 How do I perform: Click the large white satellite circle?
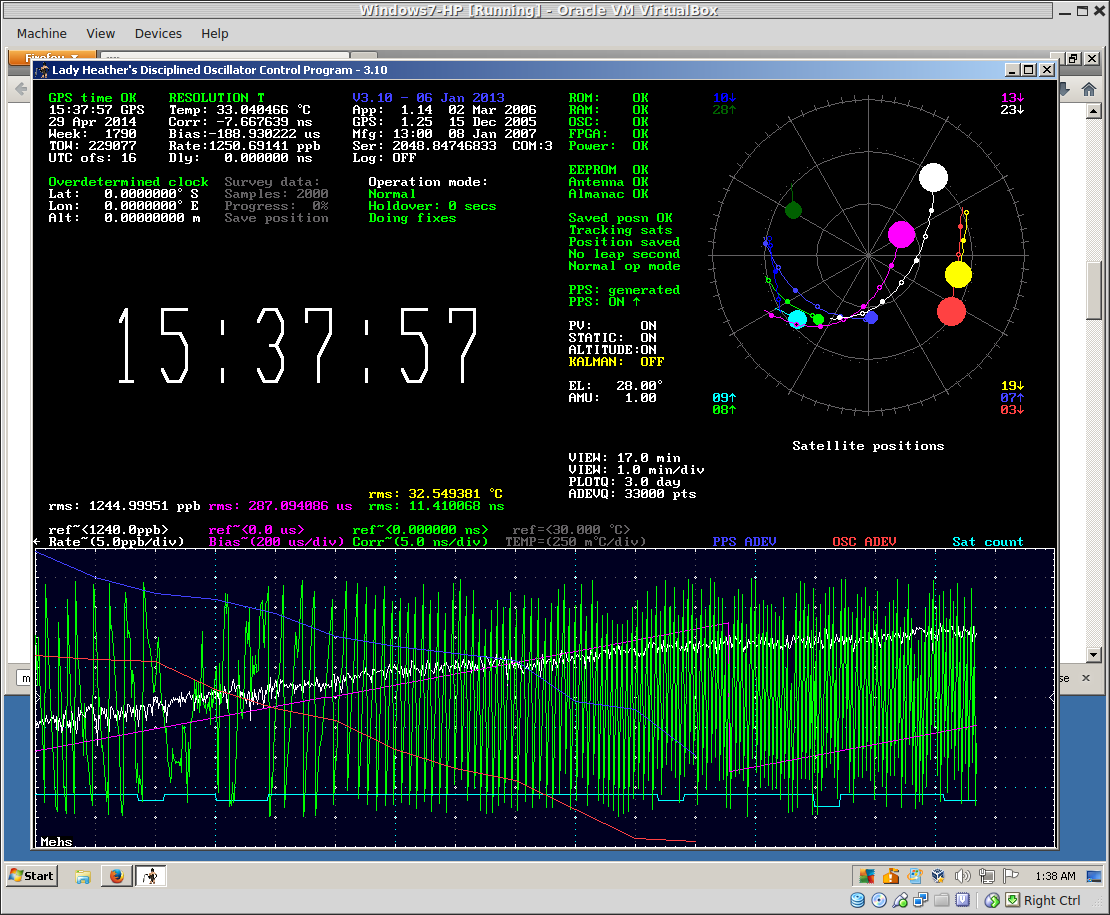pos(933,177)
